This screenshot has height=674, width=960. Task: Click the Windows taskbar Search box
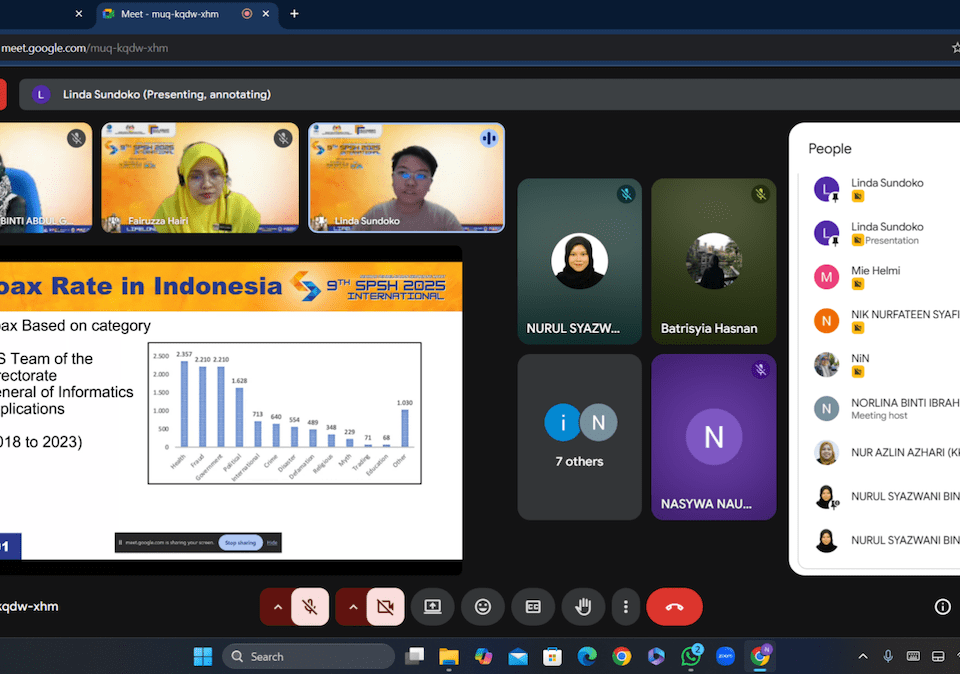pos(308,656)
